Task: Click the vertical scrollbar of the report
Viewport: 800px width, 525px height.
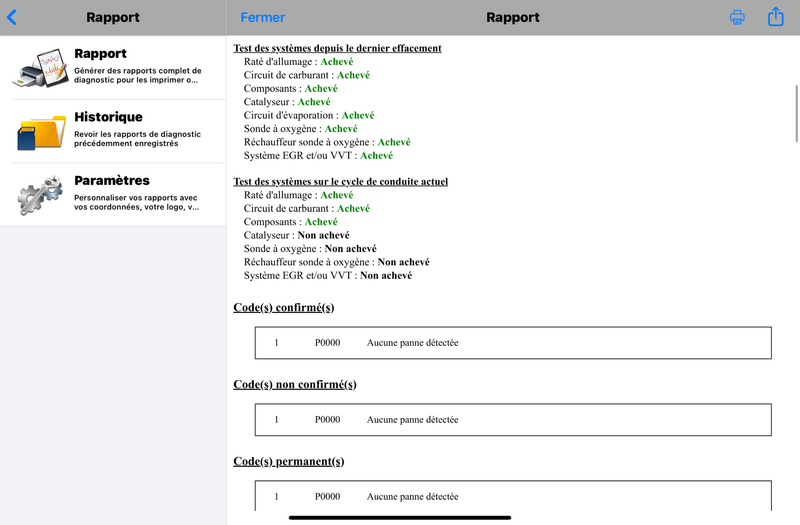Action: 796,113
